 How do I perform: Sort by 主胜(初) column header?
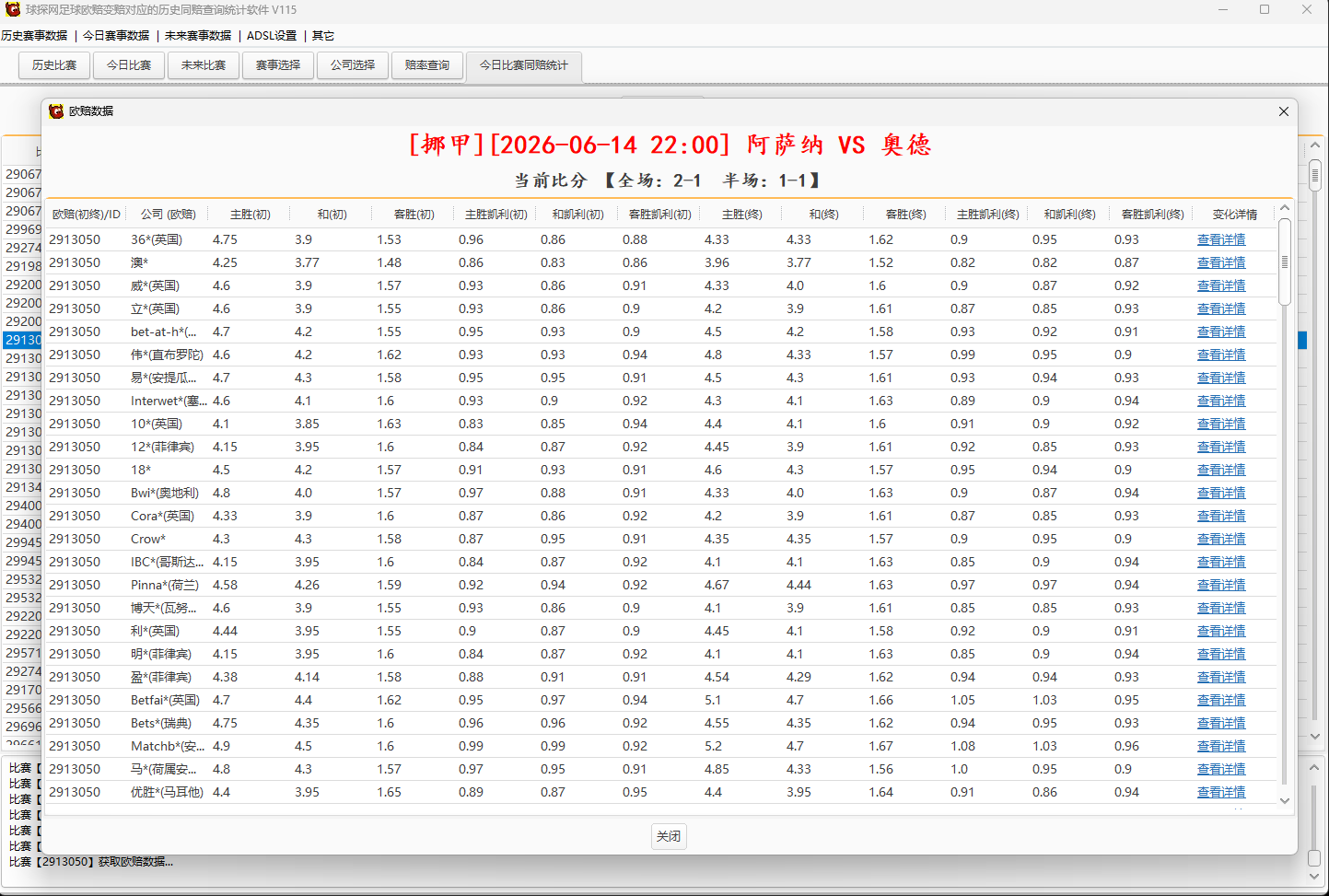[250, 214]
